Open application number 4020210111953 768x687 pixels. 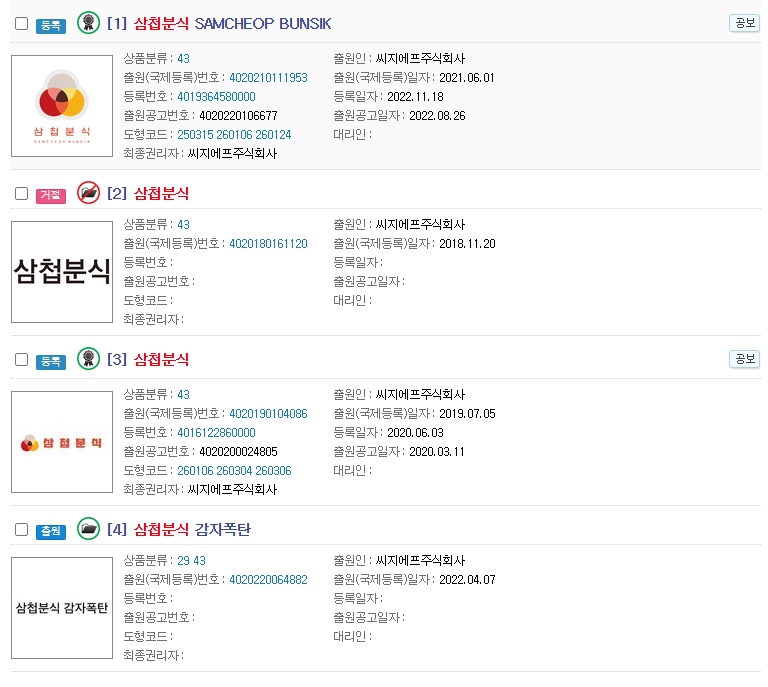[x=268, y=78]
